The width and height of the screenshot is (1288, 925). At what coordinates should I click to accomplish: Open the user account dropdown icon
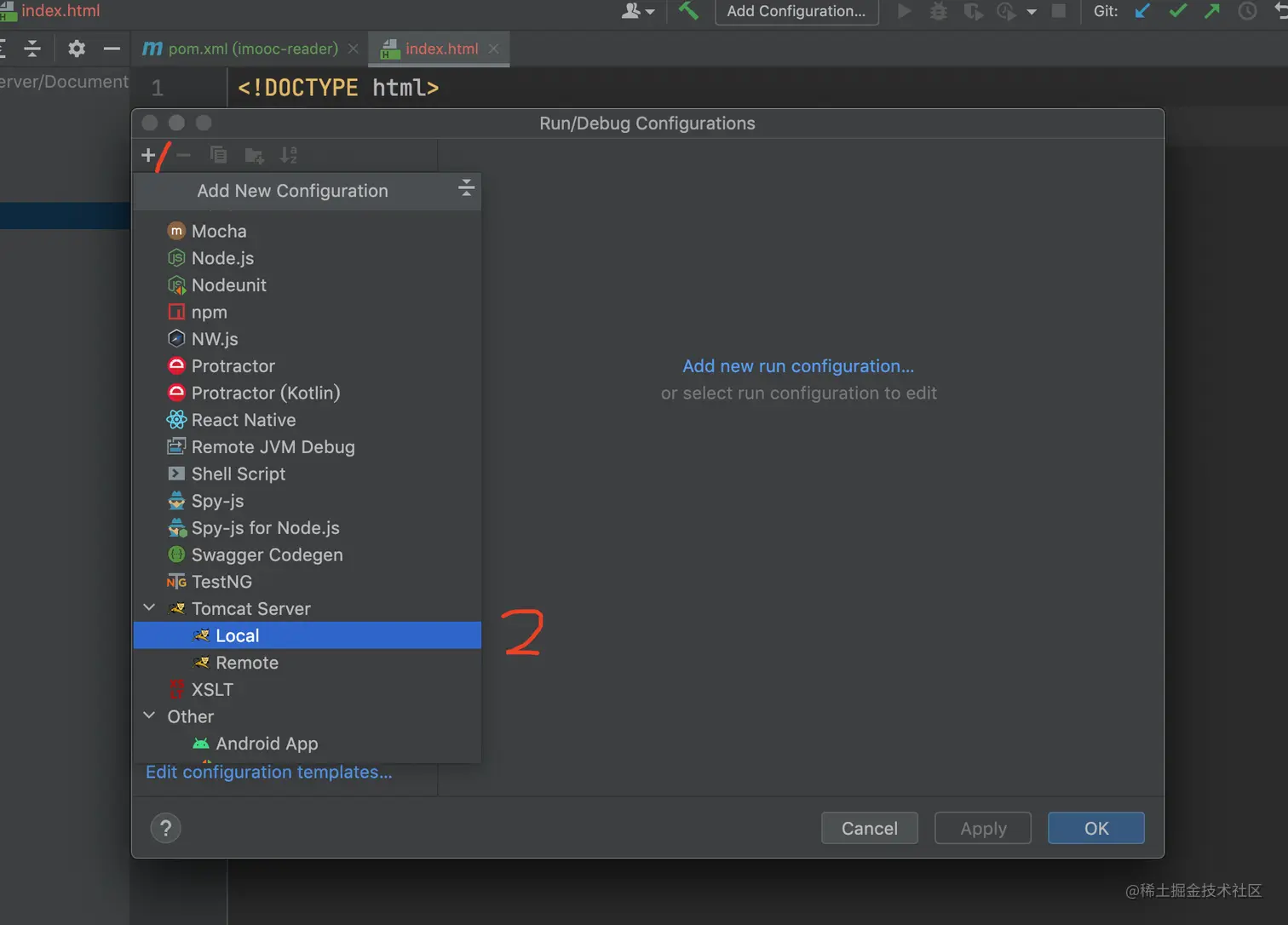tap(638, 11)
